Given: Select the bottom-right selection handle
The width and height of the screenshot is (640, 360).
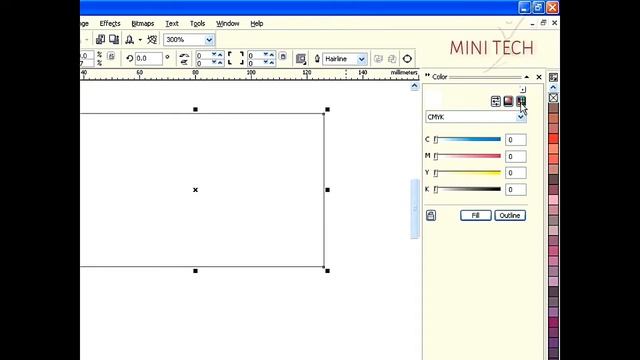Looking at the screenshot, I should coord(327,271).
